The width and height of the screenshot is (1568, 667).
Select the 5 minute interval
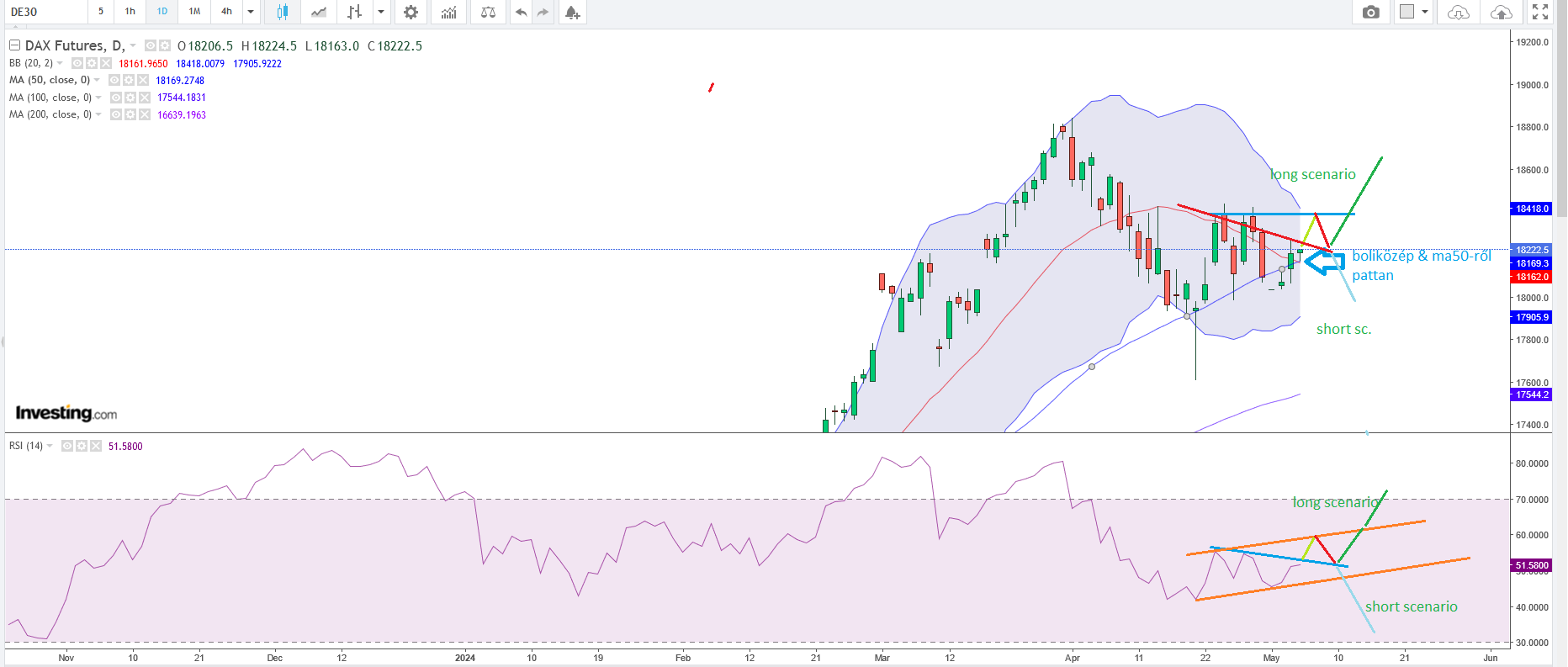point(101,12)
